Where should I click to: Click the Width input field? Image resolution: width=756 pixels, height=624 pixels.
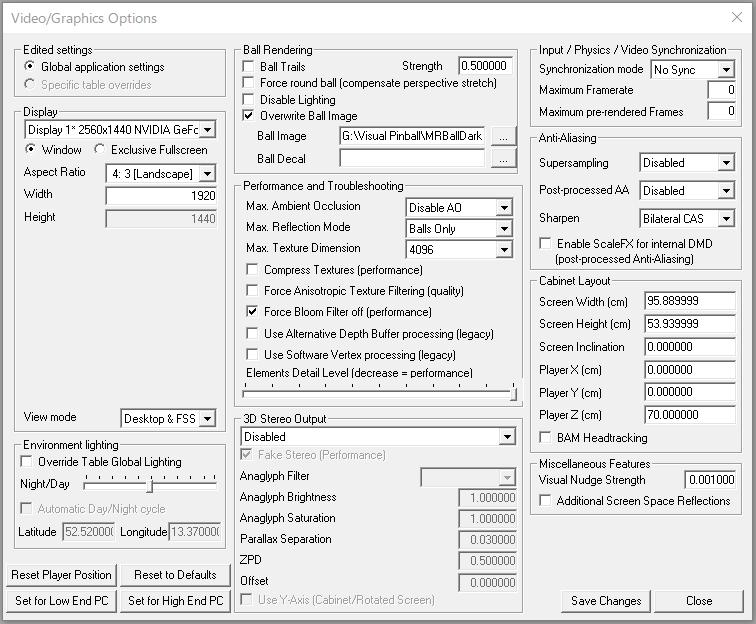tap(161, 196)
